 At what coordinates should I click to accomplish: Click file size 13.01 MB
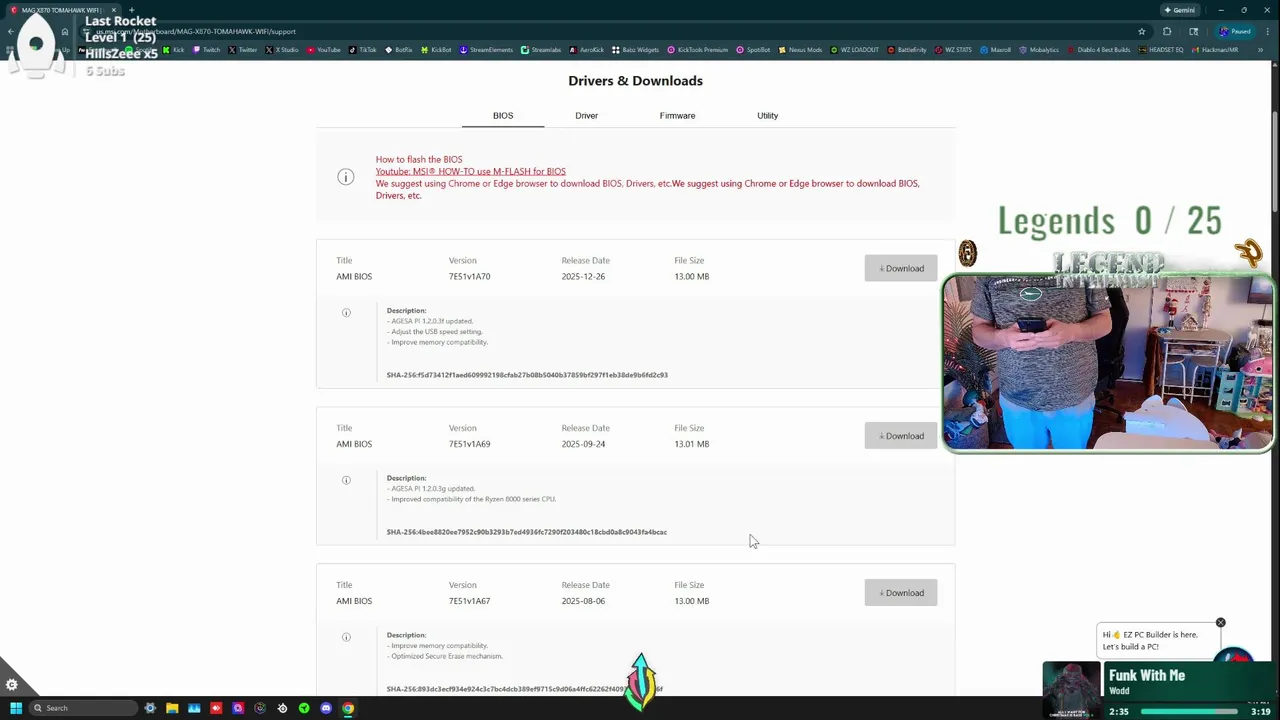pos(692,444)
